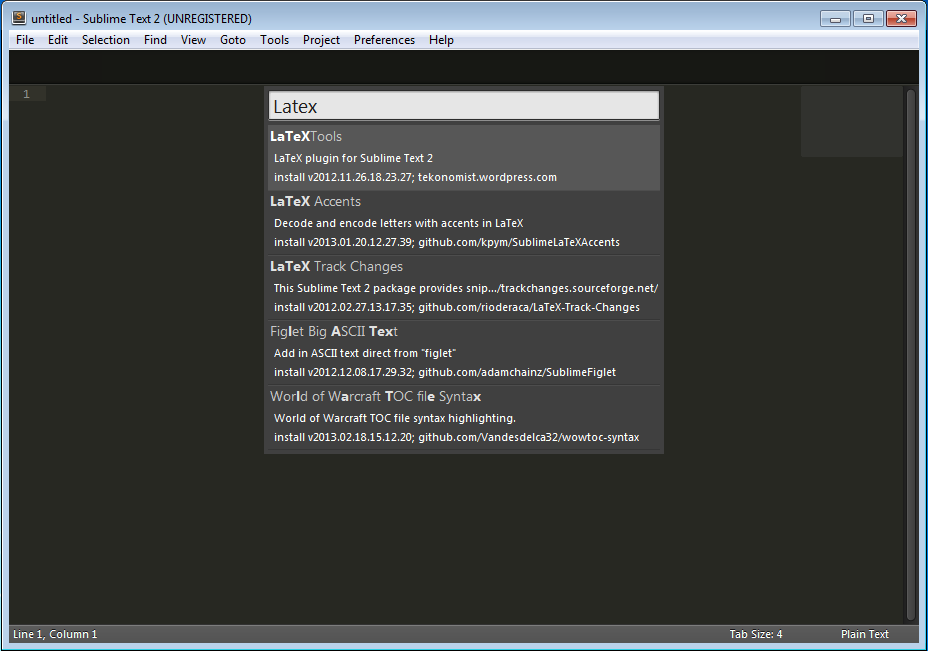Open the Tools menu
This screenshot has width=928, height=651.
pos(275,40)
